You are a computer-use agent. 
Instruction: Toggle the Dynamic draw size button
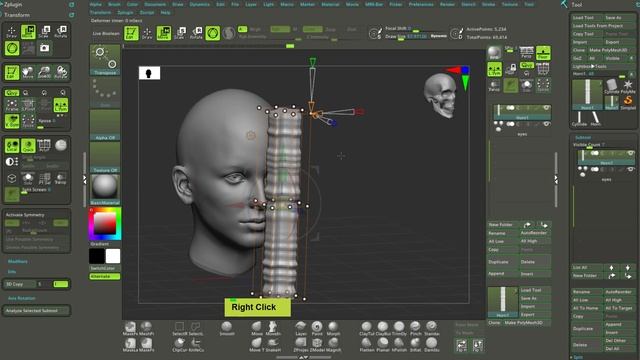(439, 36)
